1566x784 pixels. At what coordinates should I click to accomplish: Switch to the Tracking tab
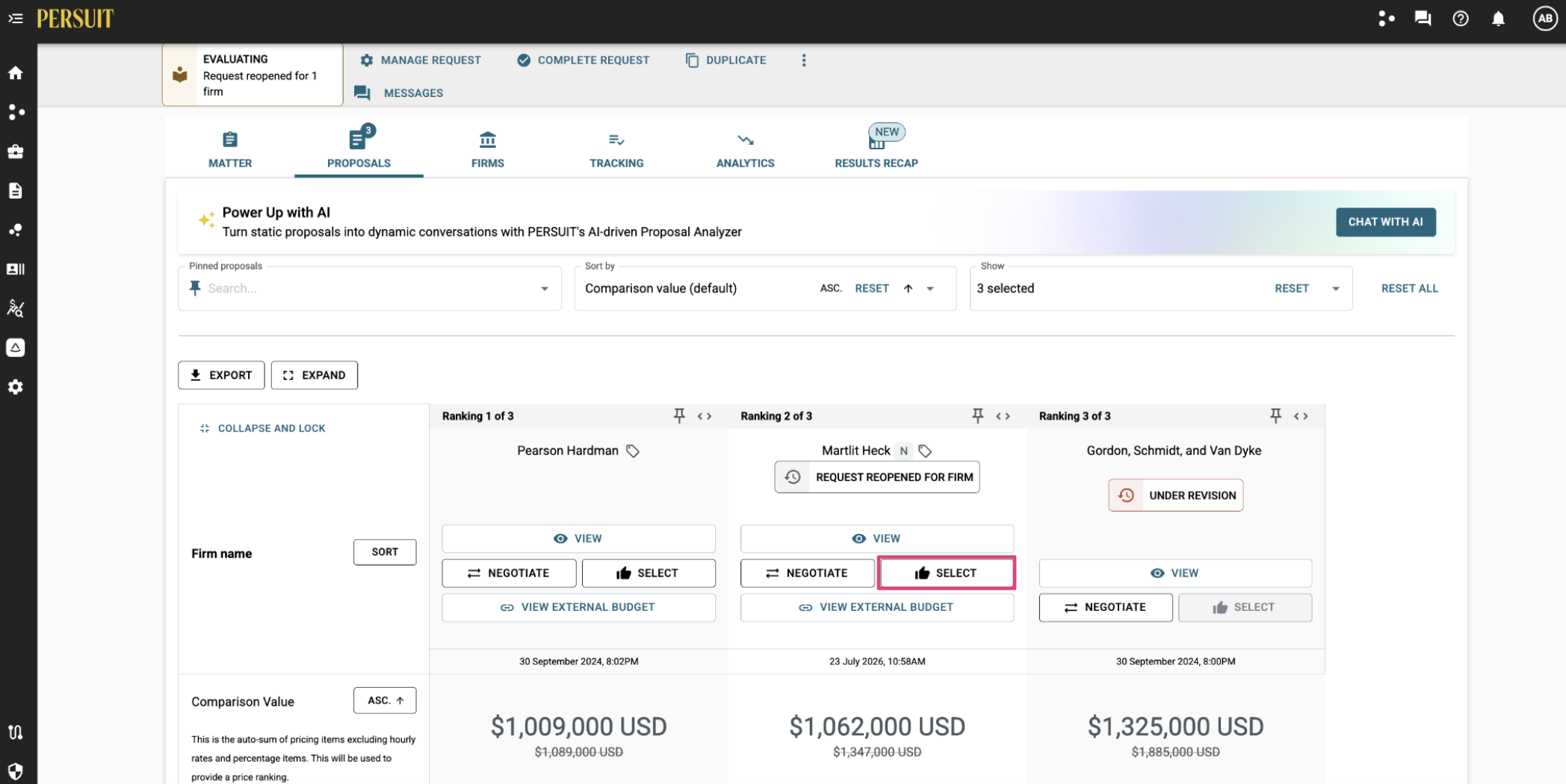[616, 149]
